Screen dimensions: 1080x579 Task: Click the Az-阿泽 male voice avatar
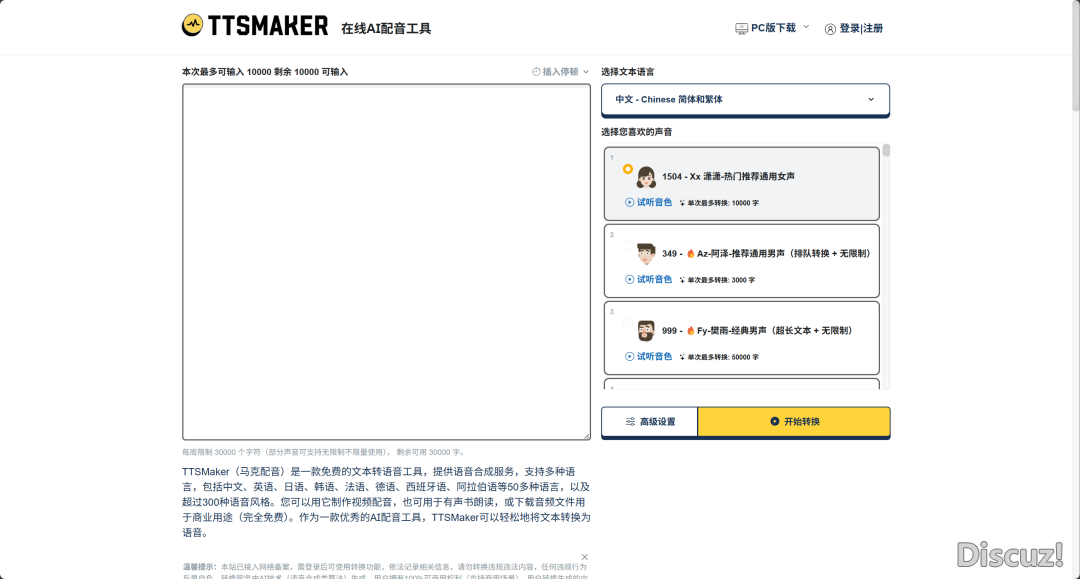tap(645, 254)
